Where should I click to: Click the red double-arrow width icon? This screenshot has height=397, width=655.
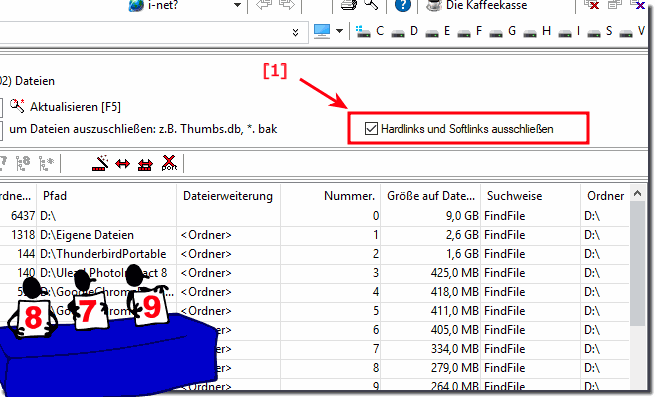click(122, 164)
